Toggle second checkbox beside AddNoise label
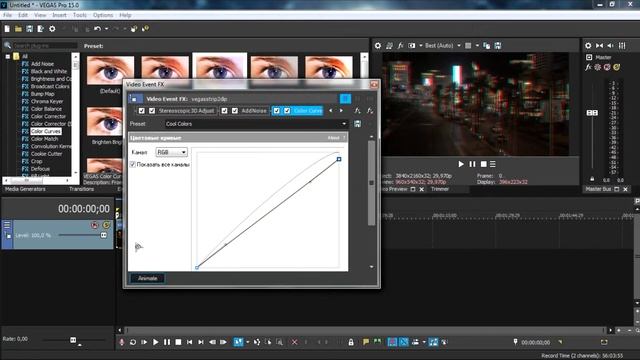The image size is (640, 360). point(235,111)
